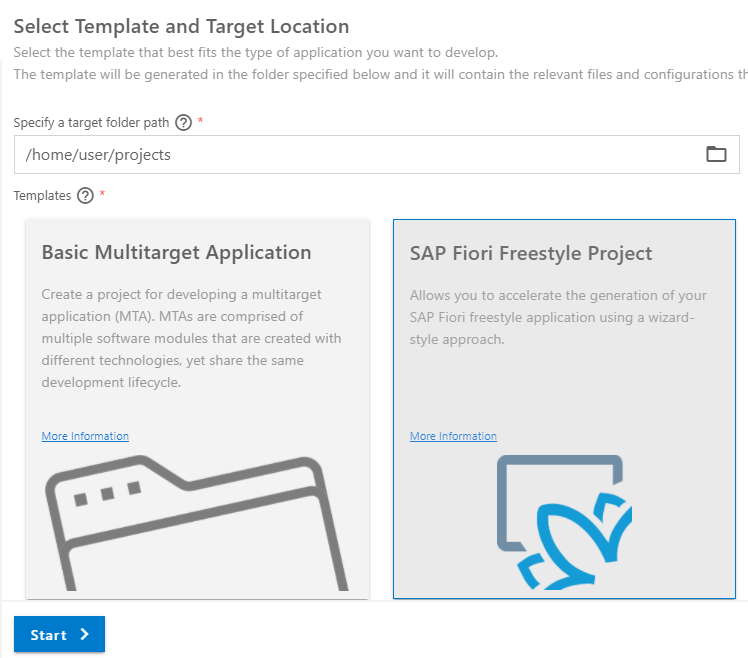
Task: Focus the /home/user/projects path input field
Action: coord(377,154)
